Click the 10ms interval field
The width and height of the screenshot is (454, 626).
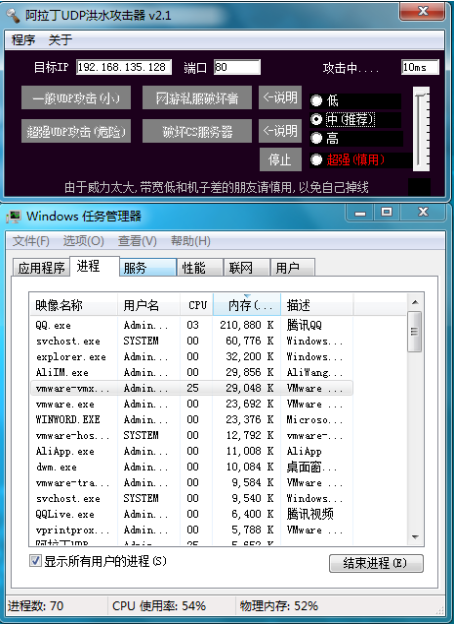pos(420,67)
